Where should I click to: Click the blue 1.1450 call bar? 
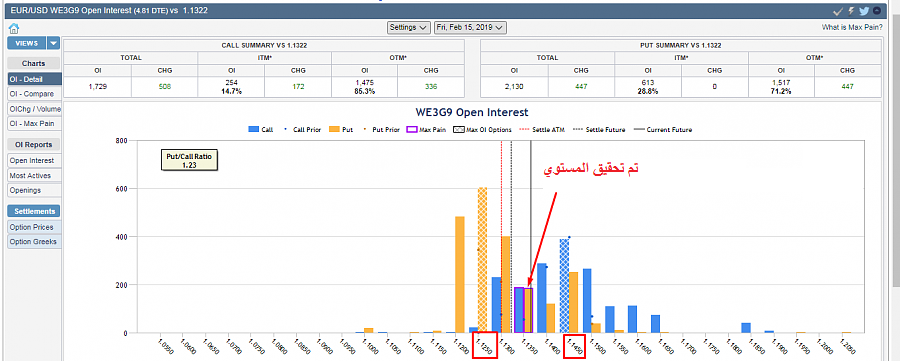[x=564, y=286]
